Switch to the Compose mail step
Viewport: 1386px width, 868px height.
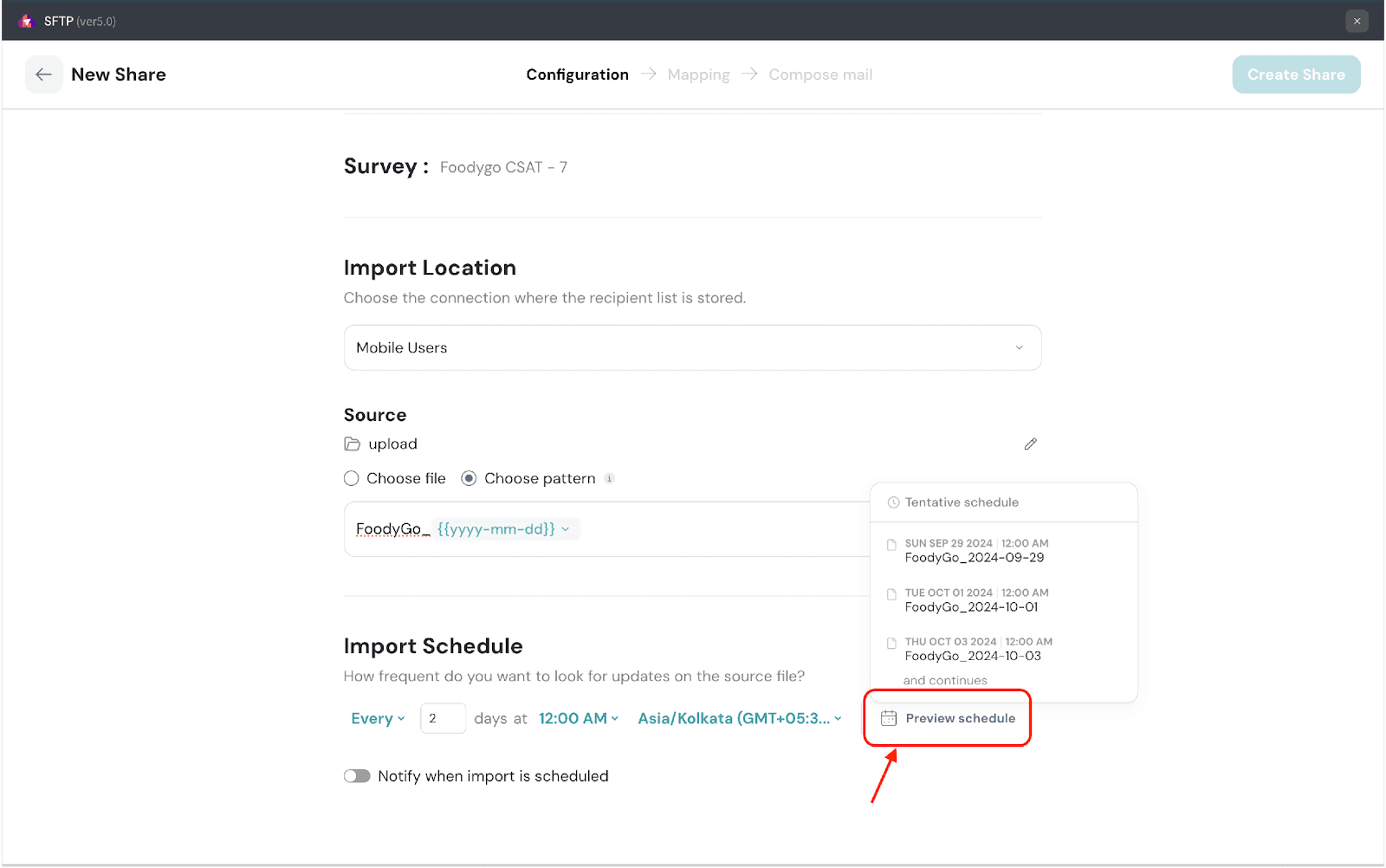coord(820,74)
